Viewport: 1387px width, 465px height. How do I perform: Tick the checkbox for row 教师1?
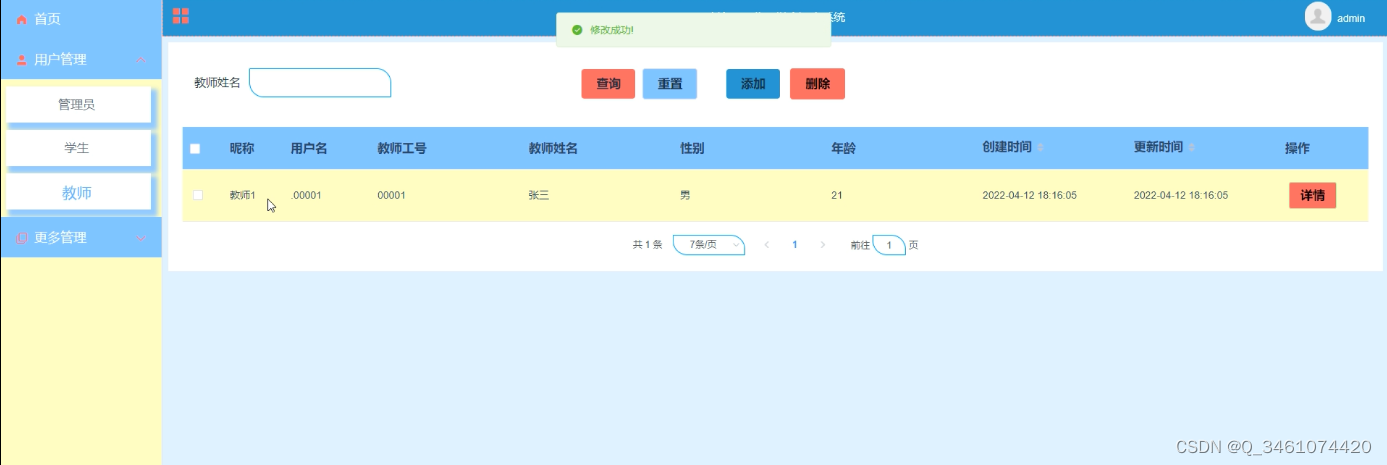click(197, 195)
